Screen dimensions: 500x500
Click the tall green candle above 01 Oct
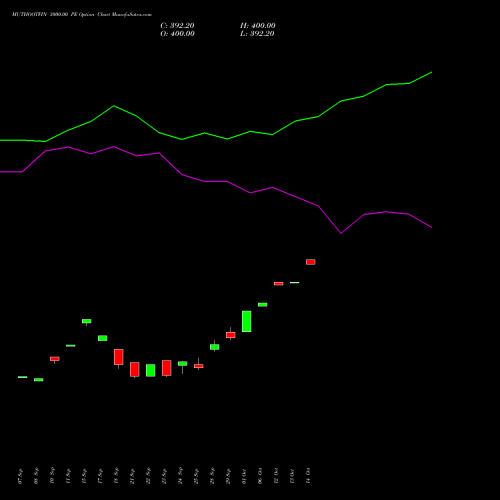(x=247, y=321)
